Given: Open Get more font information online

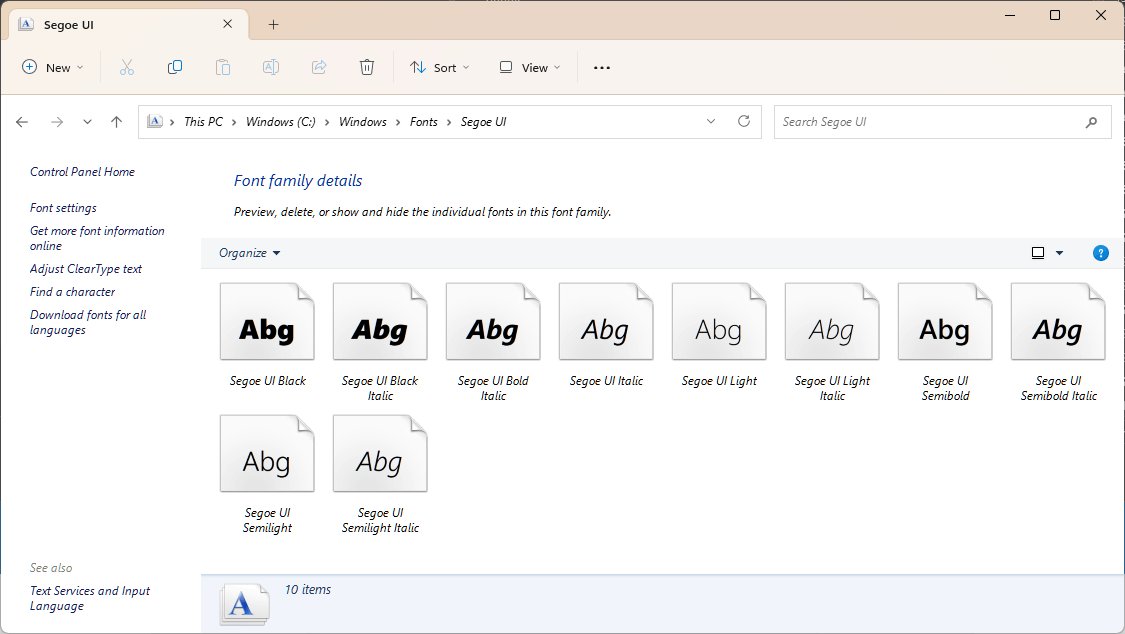Looking at the screenshot, I should tap(97, 238).
